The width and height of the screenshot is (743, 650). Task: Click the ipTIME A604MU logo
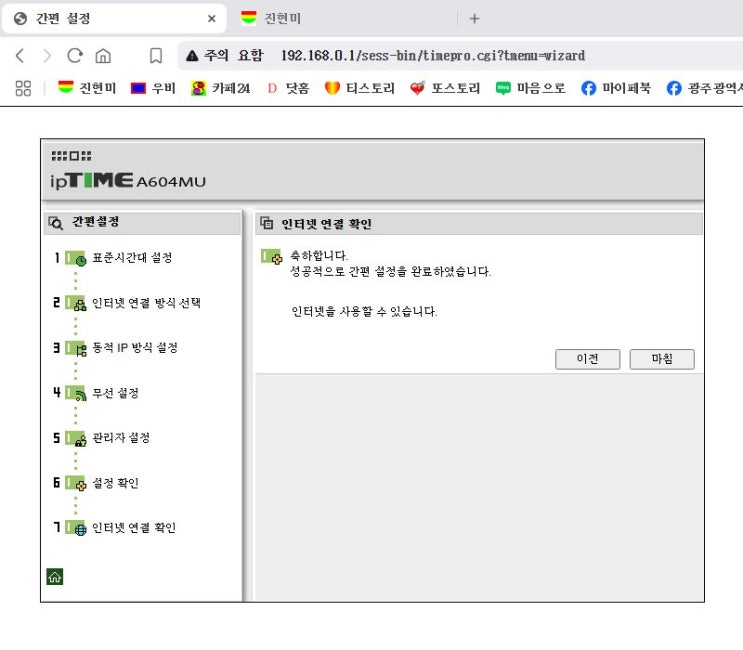tap(128, 181)
